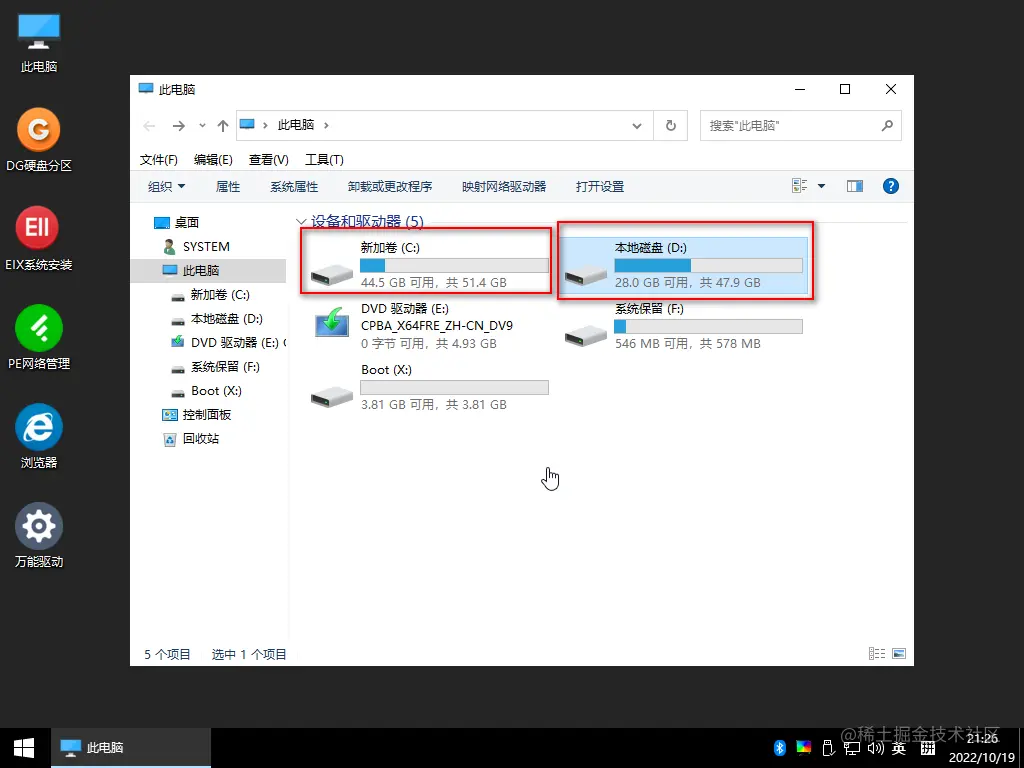Image resolution: width=1024 pixels, height=768 pixels.
Task: Expand address bar history dropdown
Action: coord(637,126)
